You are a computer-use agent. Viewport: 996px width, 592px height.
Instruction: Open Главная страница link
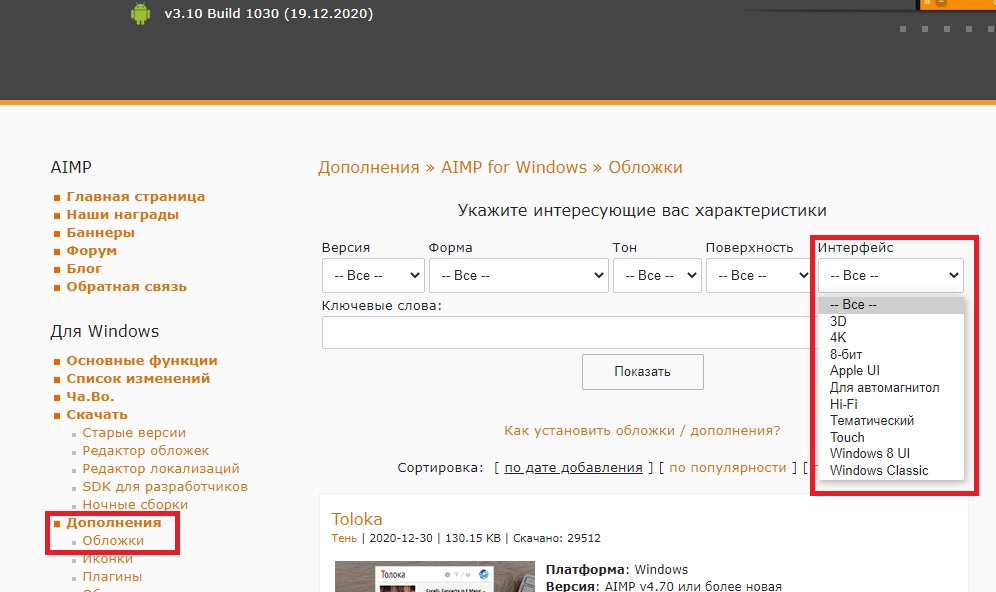pos(135,197)
